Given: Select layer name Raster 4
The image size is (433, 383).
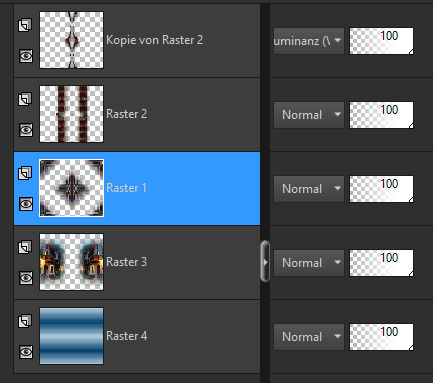Looking at the screenshot, I should tap(126, 336).
